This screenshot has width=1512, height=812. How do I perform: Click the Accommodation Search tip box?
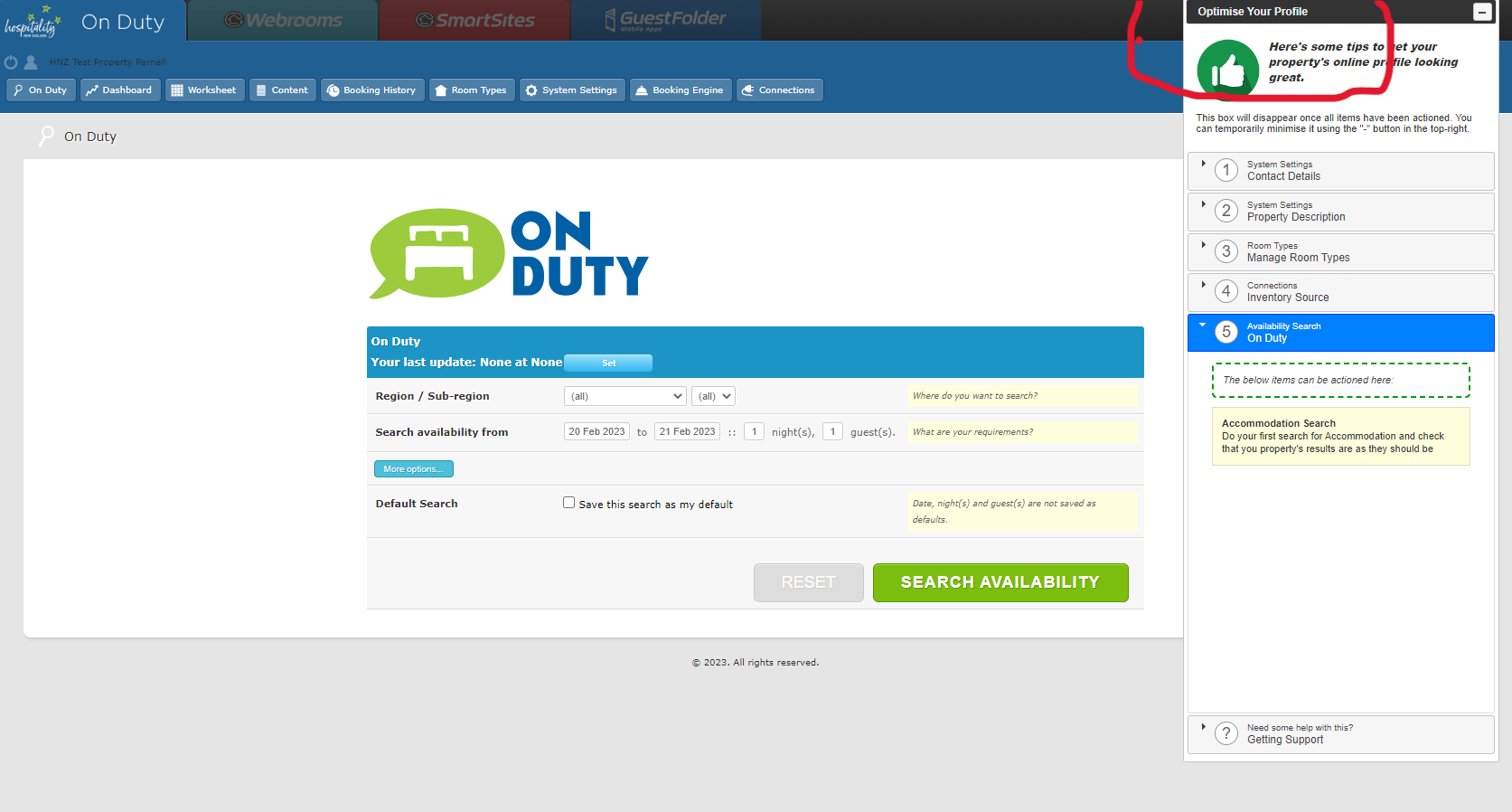pos(1341,436)
